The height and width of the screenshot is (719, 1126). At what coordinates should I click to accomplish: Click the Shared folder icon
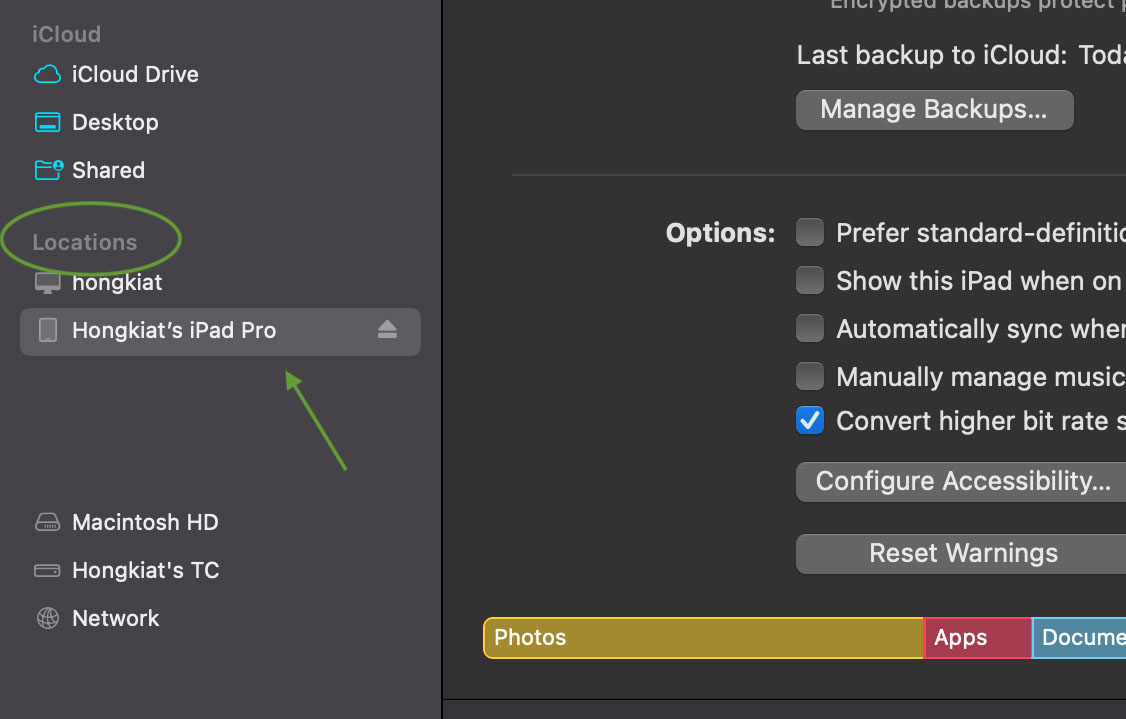click(49, 170)
